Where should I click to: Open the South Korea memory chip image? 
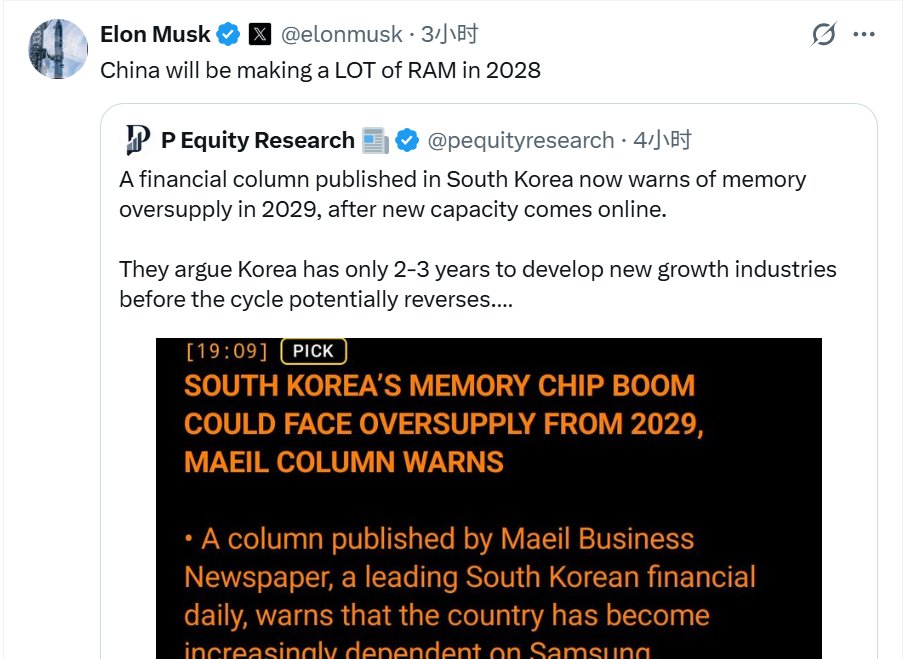(x=488, y=498)
